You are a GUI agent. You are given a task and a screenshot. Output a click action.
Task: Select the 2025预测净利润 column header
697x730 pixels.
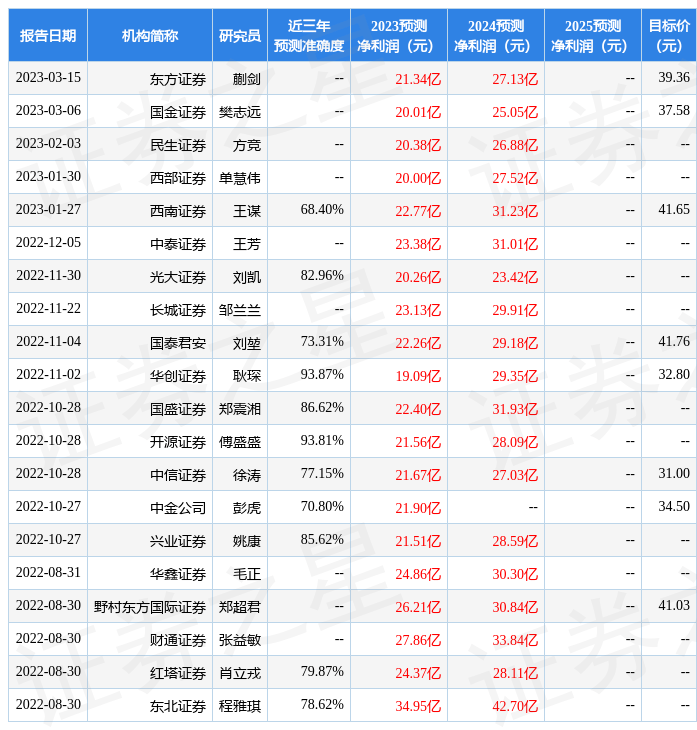coord(593,36)
